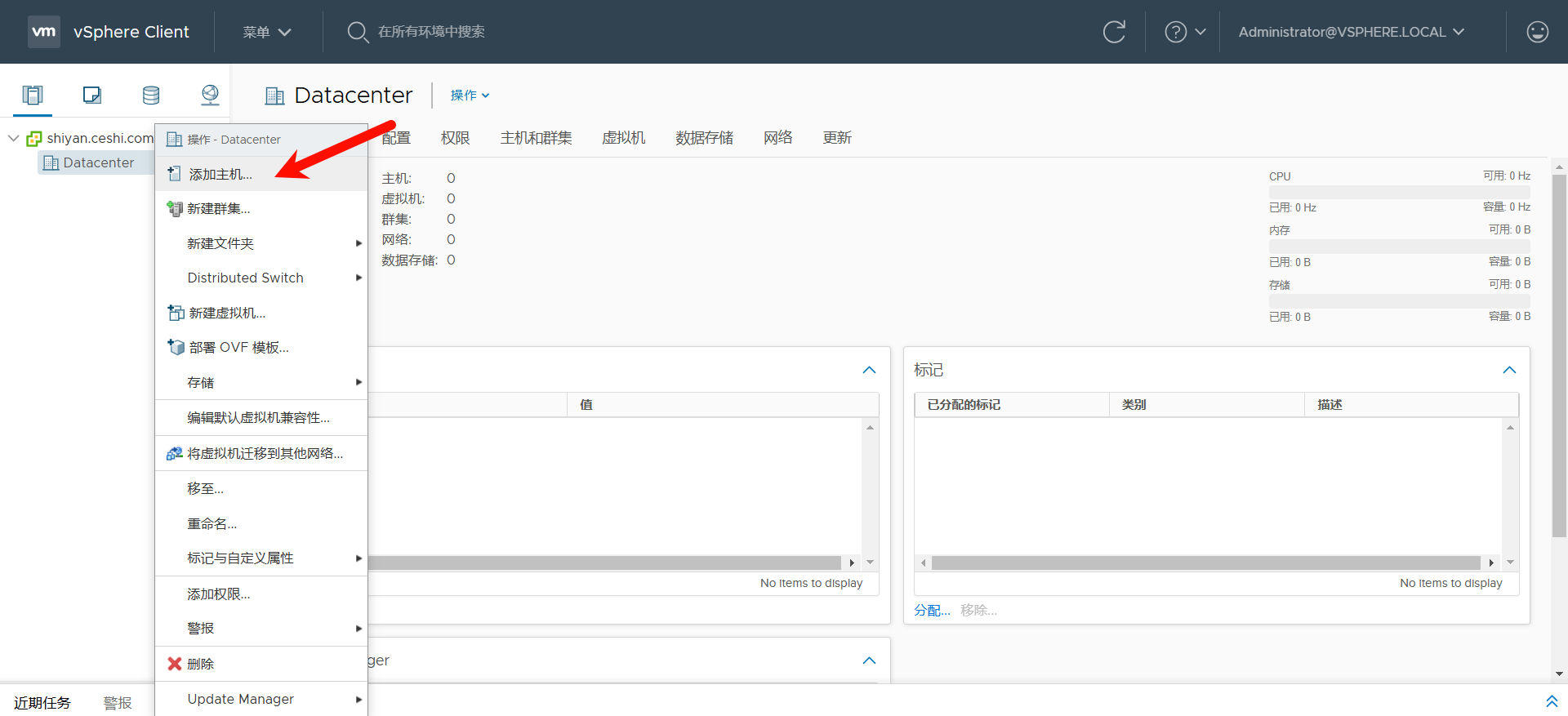Collapse the Update Manager panel chevron
This screenshot has width=1568, height=716.
coord(869,660)
